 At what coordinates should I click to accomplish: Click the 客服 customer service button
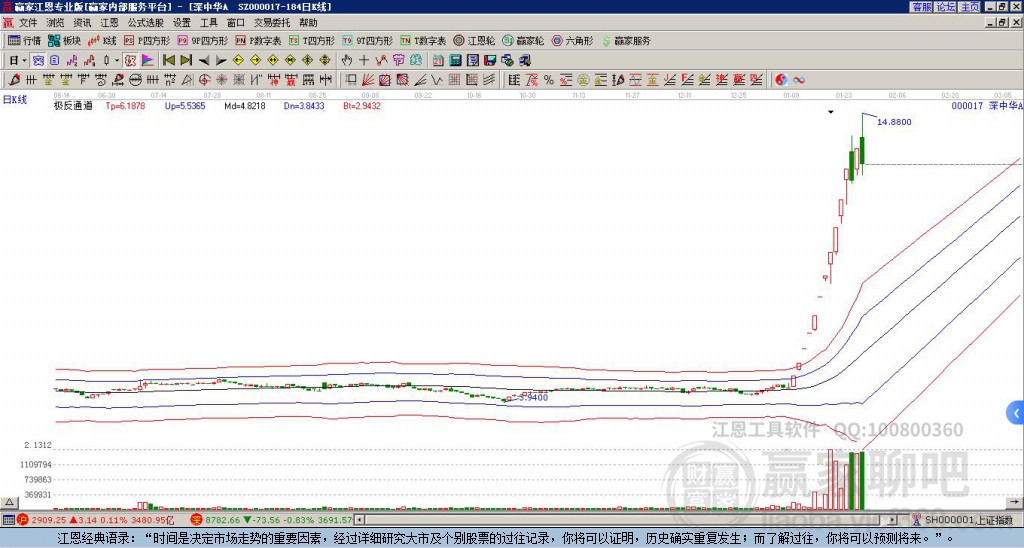pyautogui.click(x=921, y=7)
